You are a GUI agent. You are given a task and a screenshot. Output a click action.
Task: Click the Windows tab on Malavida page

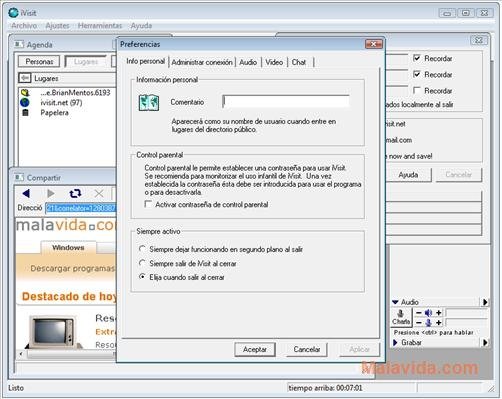point(68,247)
